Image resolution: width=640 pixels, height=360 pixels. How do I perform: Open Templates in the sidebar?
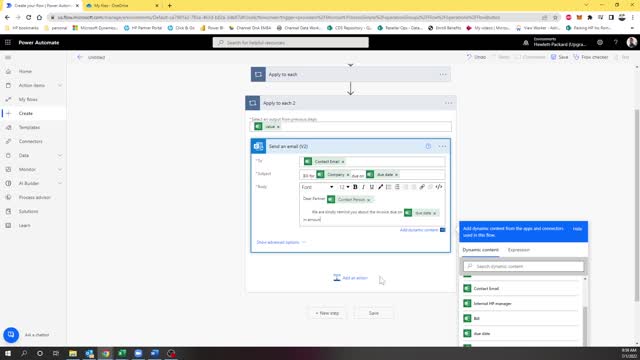point(29,127)
